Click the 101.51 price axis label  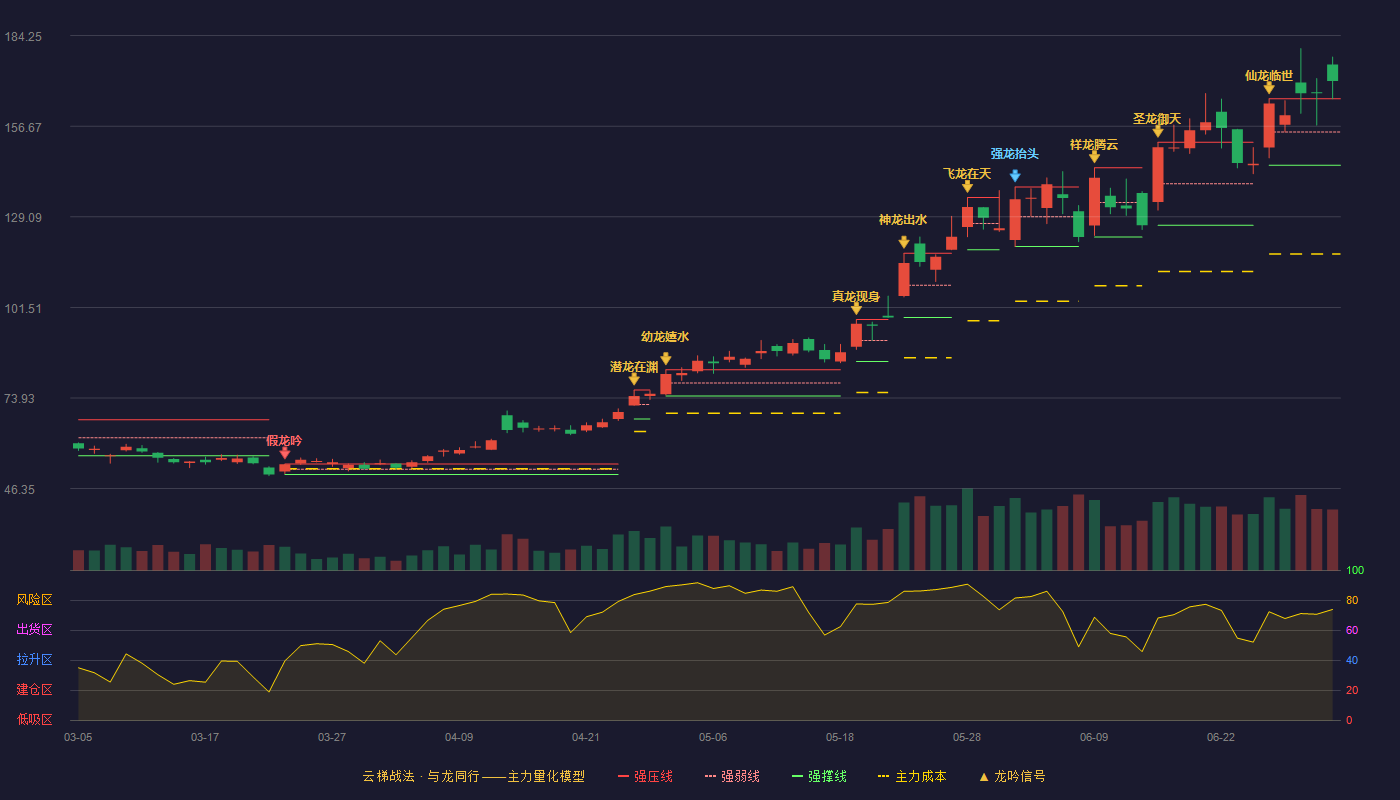(x=23, y=308)
